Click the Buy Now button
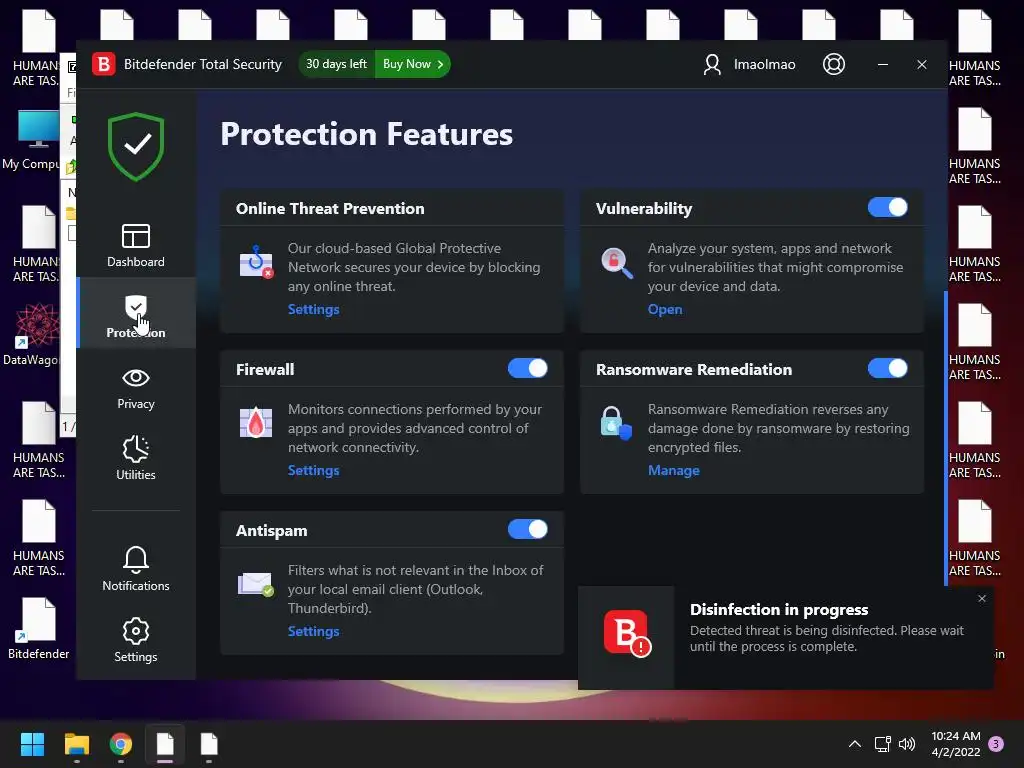Screen dimensions: 1024x768 (x=413, y=64)
